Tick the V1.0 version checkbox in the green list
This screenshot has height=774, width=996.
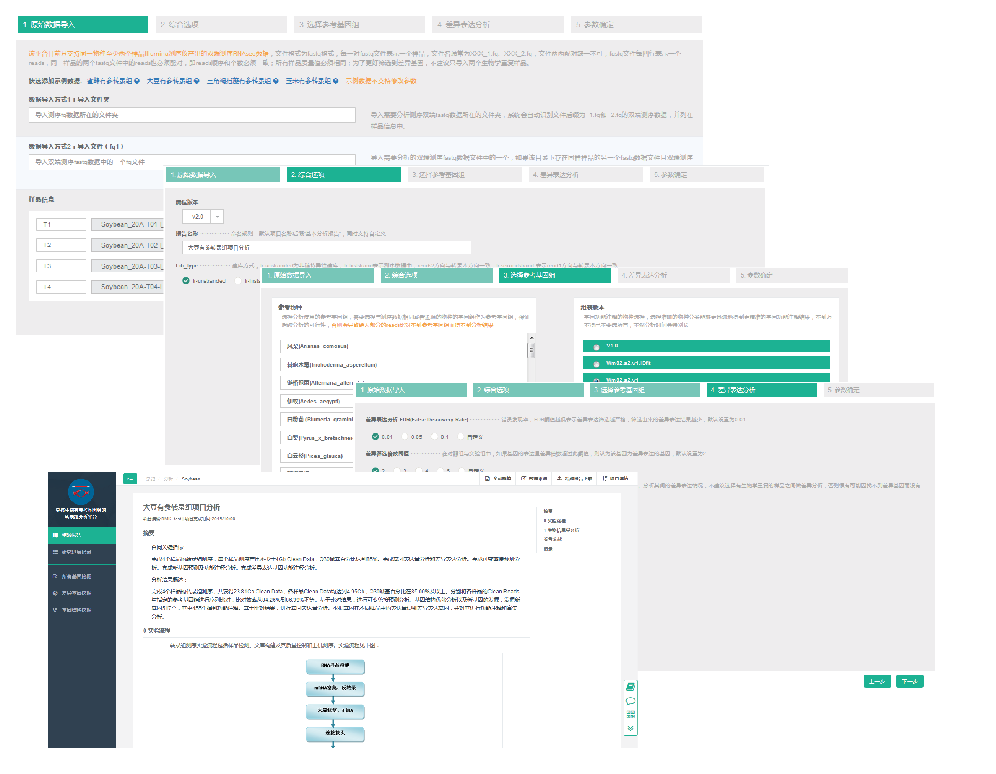coord(597,347)
